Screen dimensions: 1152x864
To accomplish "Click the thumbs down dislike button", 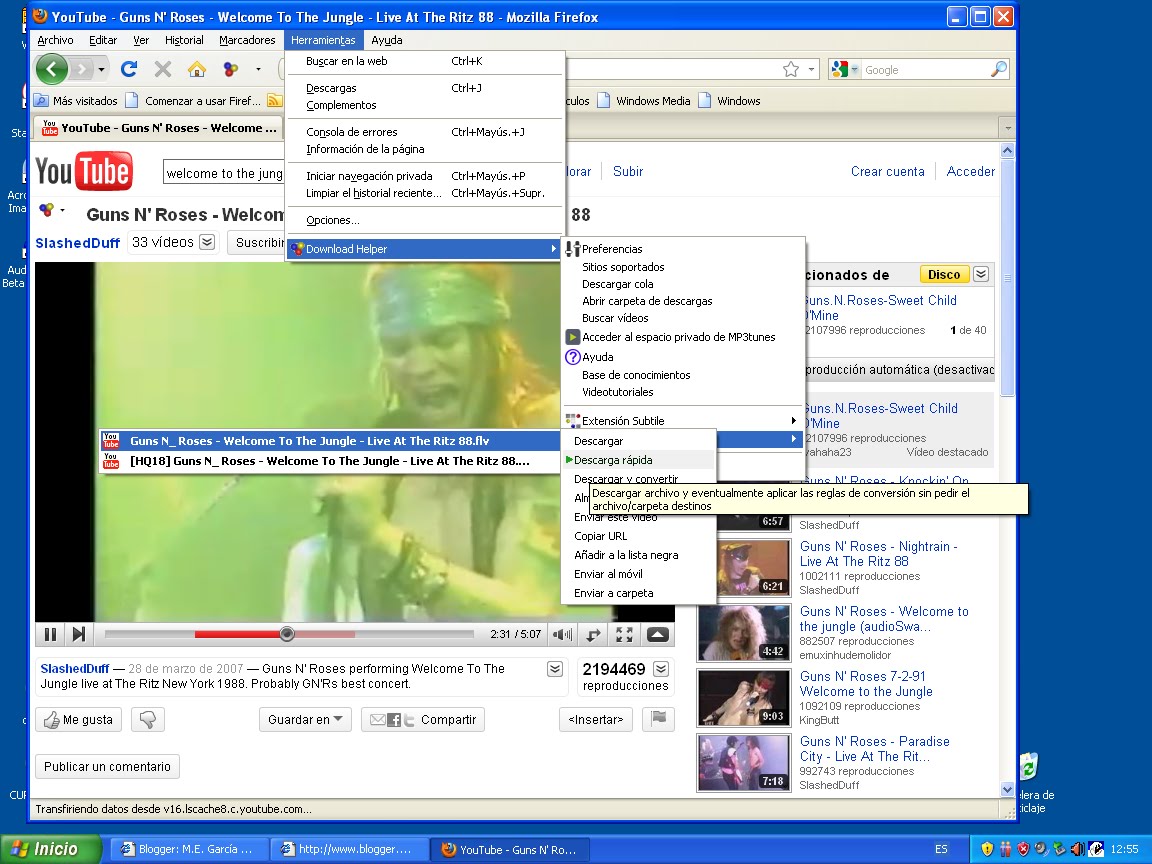I will 148,719.
